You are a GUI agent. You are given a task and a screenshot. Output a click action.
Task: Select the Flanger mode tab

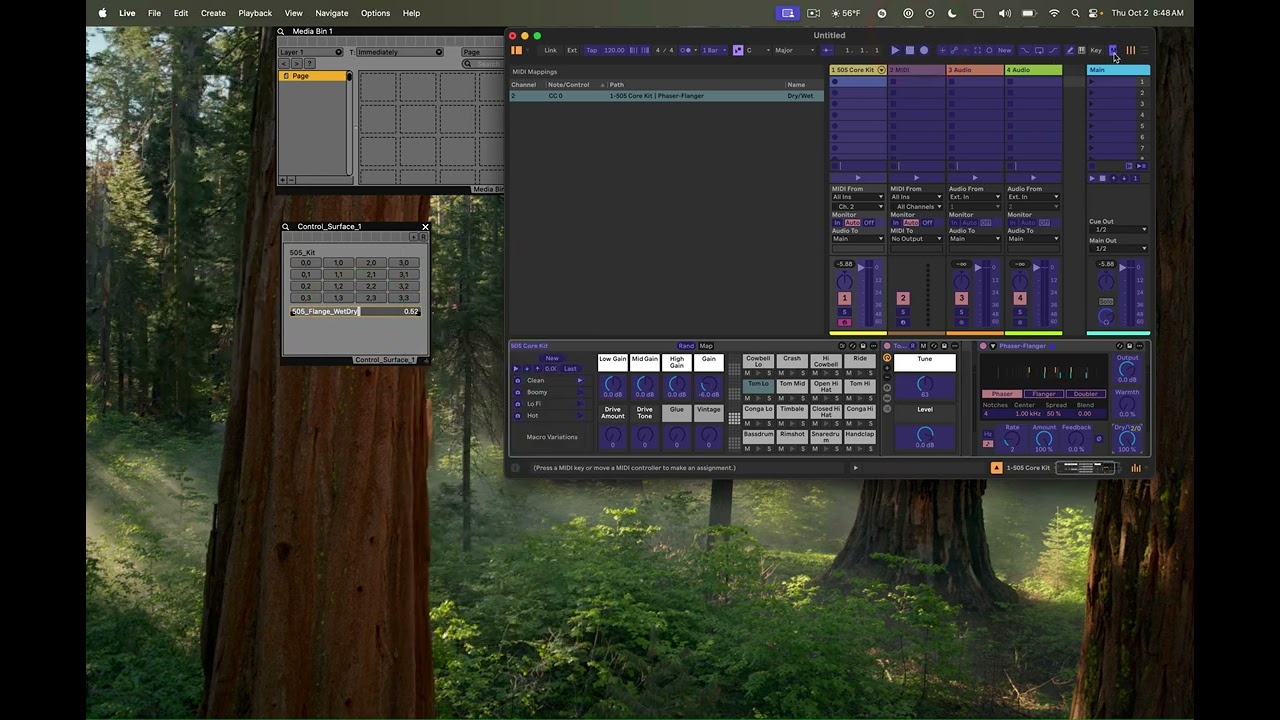pos(1044,394)
